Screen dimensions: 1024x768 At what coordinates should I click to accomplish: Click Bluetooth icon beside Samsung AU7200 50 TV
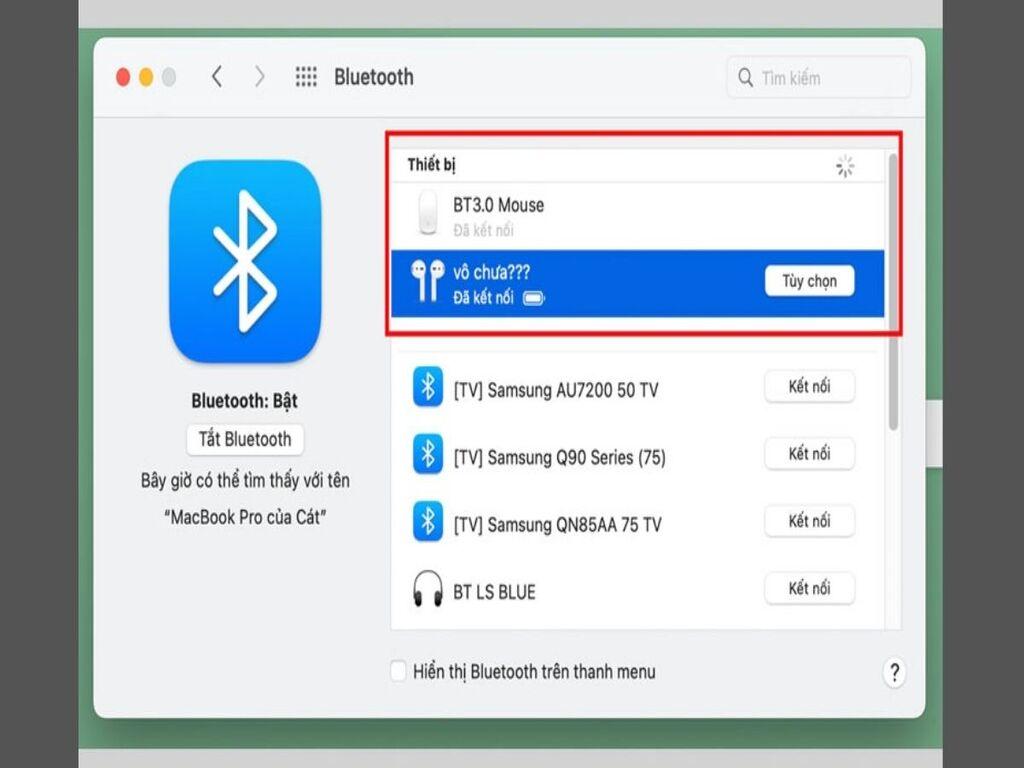(428, 387)
